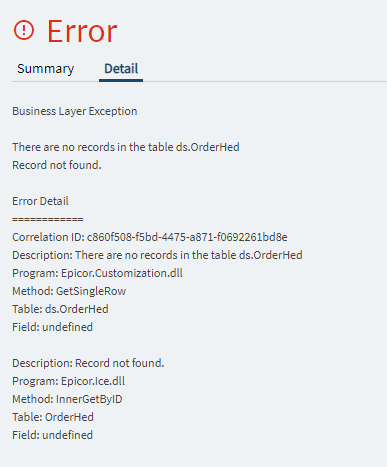This screenshot has height=467, width=387.
Task: Switch to the Summary tab
Action: click(x=46, y=69)
